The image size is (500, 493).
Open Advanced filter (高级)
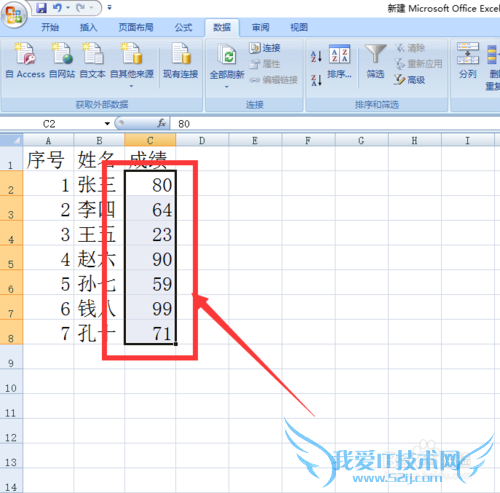coord(410,80)
